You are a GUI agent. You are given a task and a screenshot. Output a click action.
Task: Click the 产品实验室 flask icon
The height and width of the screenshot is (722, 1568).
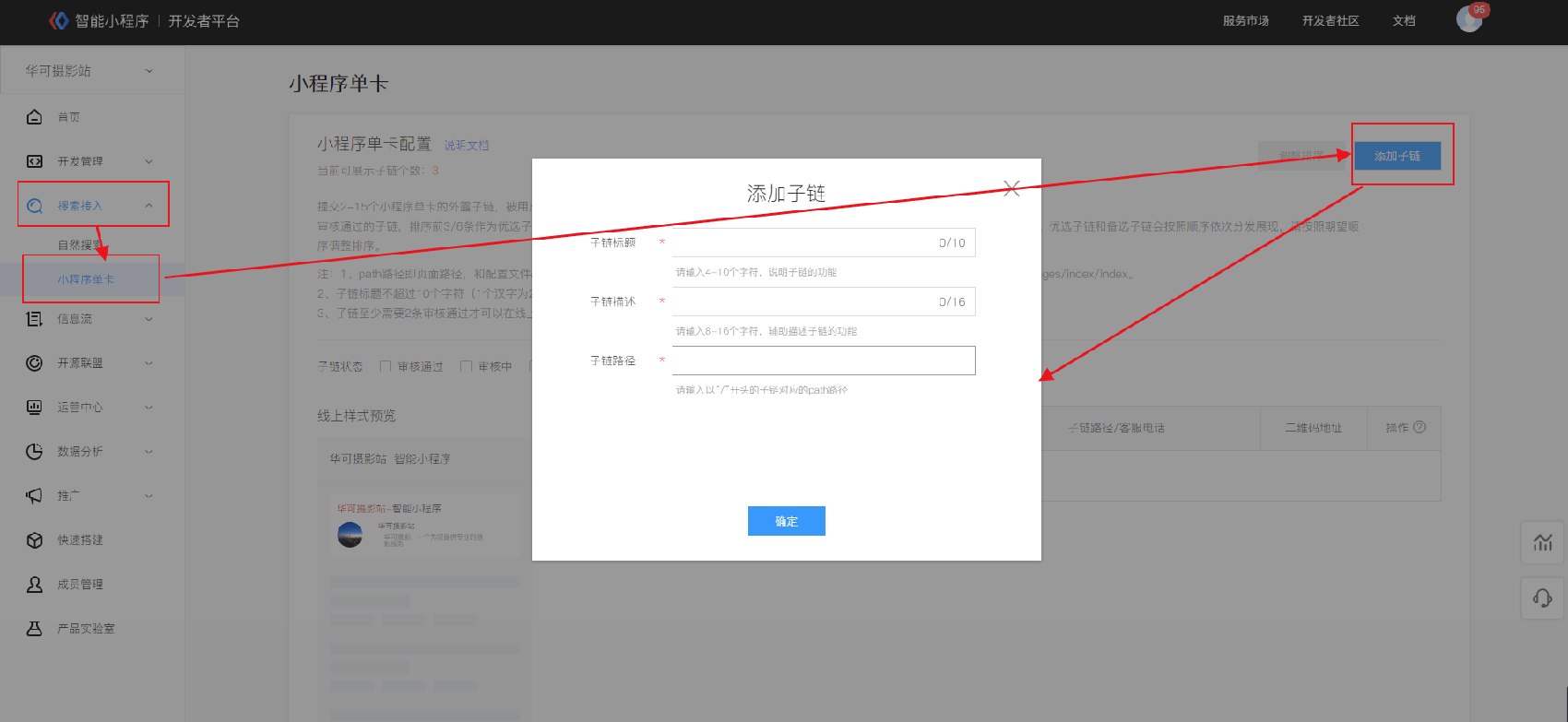(34, 628)
